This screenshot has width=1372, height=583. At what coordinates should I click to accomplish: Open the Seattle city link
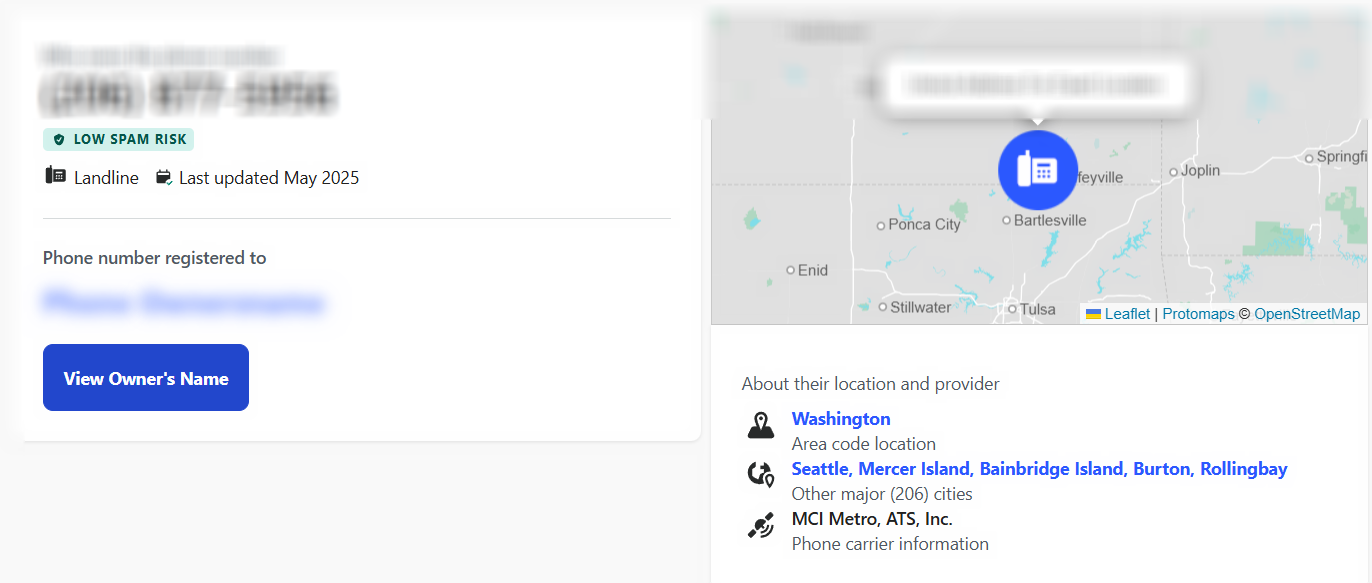pos(821,469)
